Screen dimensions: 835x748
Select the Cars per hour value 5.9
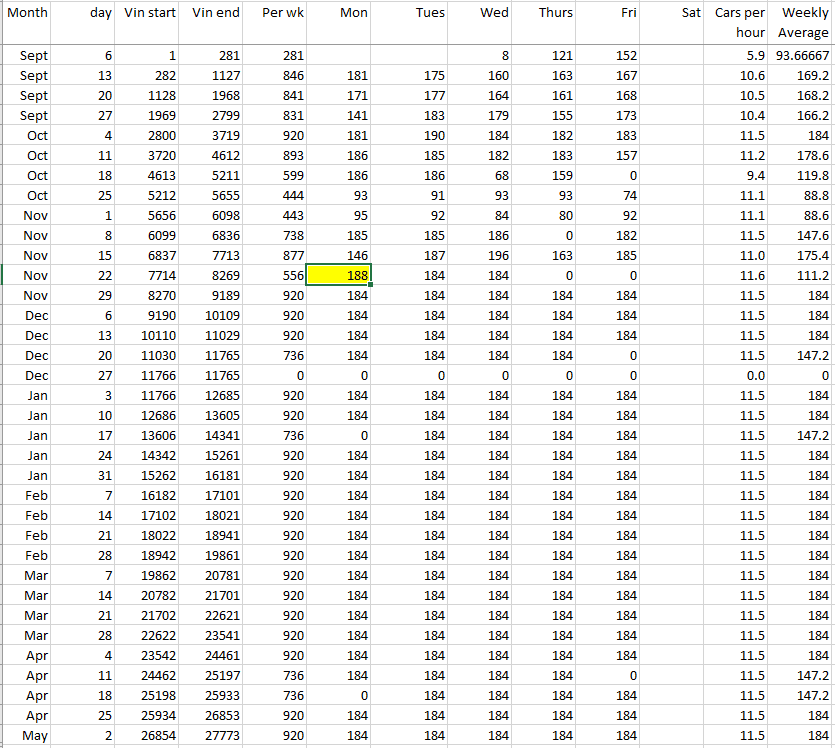[739, 56]
